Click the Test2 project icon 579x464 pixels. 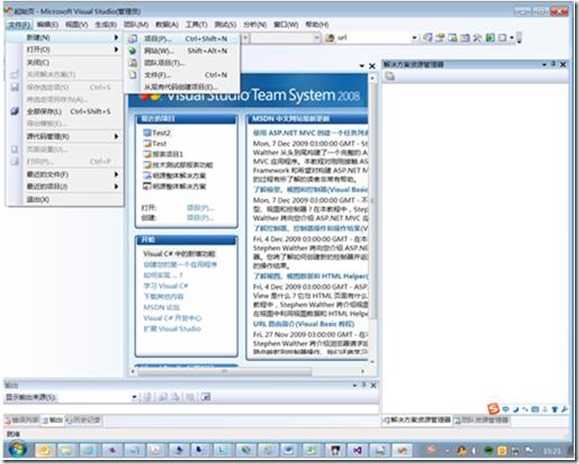(x=147, y=133)
